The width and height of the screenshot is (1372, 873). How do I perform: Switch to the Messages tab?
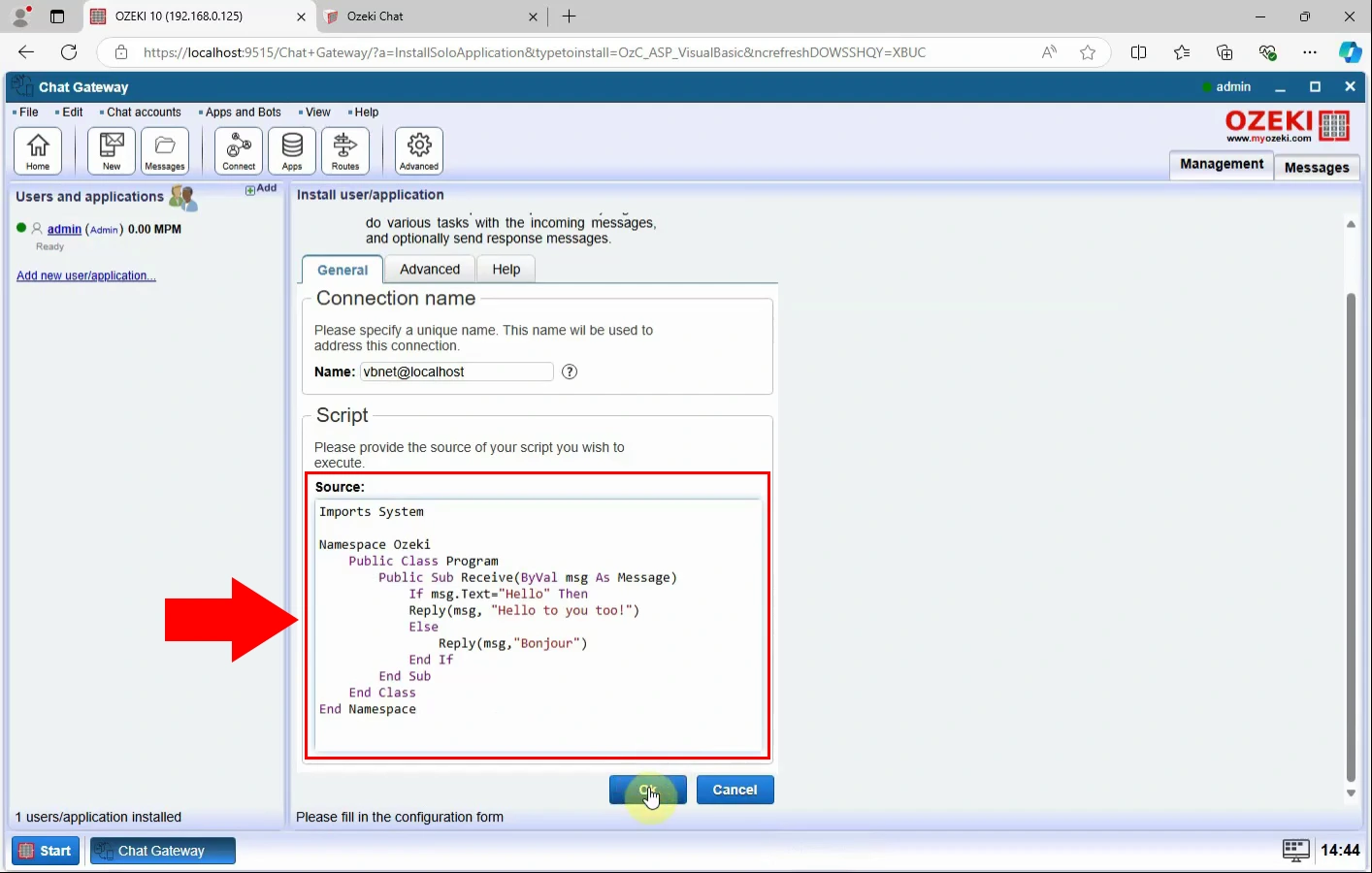pos(1317,167)
